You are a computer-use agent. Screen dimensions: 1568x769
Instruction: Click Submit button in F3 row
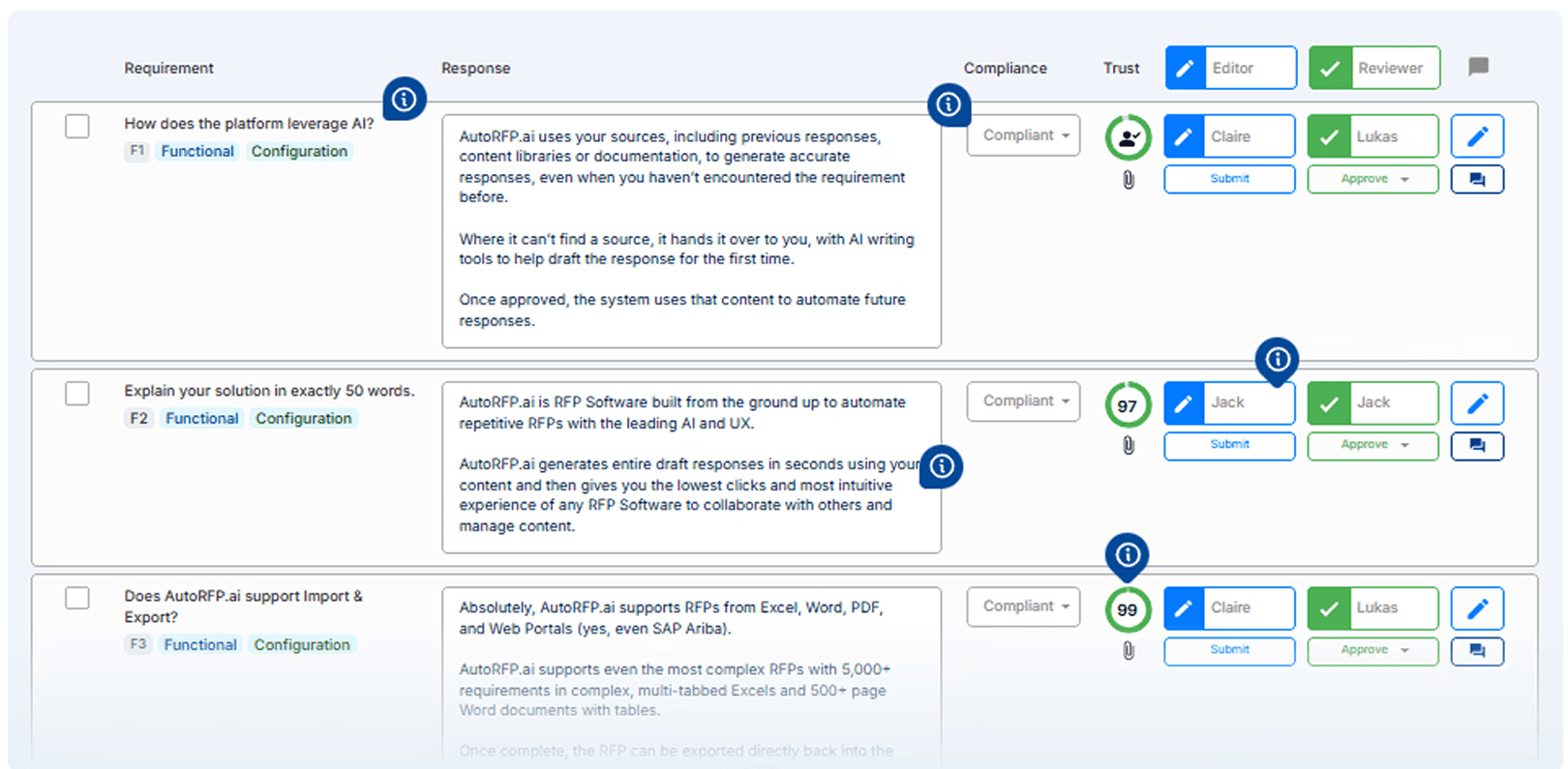tap(1229, 650)
